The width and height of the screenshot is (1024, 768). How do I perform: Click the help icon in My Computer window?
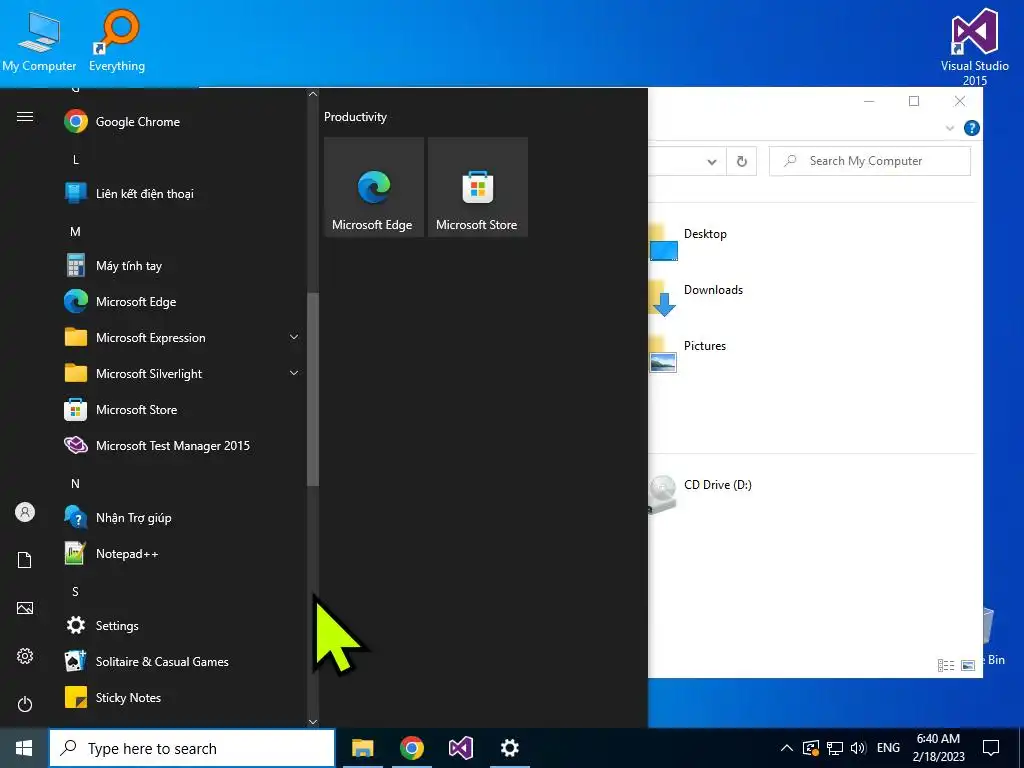[x=972, y=128]
